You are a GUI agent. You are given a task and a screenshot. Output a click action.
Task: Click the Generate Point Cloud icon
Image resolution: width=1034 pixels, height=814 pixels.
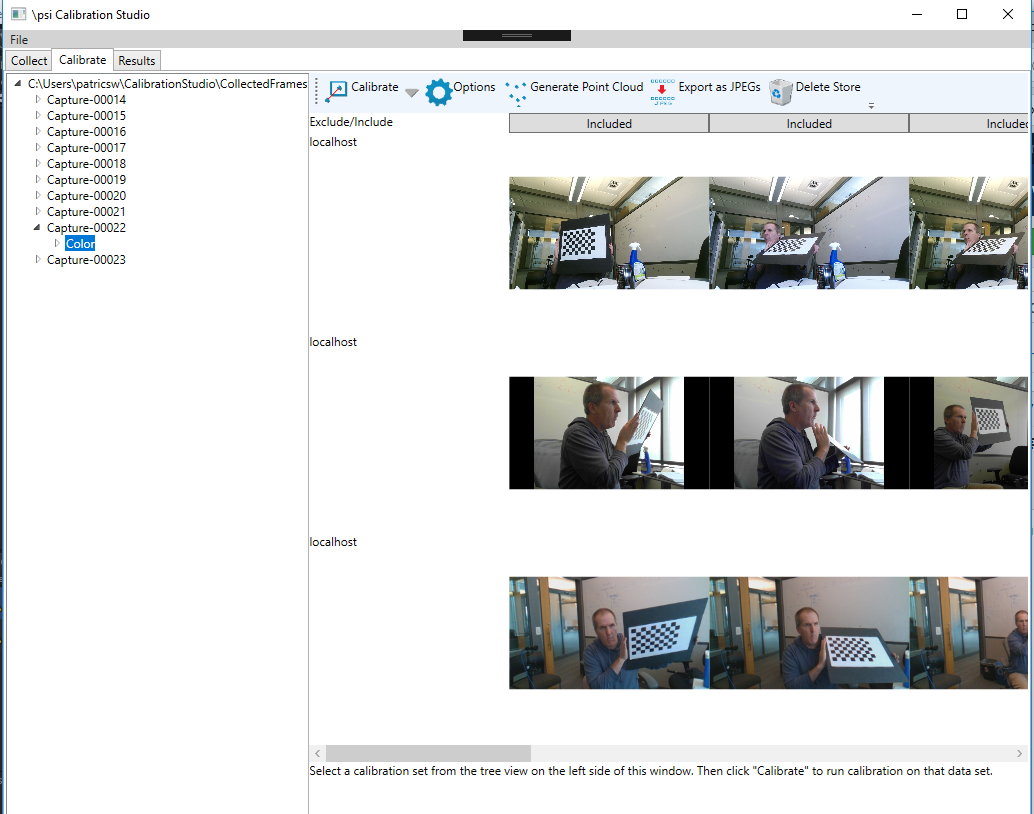pos(516,92)
